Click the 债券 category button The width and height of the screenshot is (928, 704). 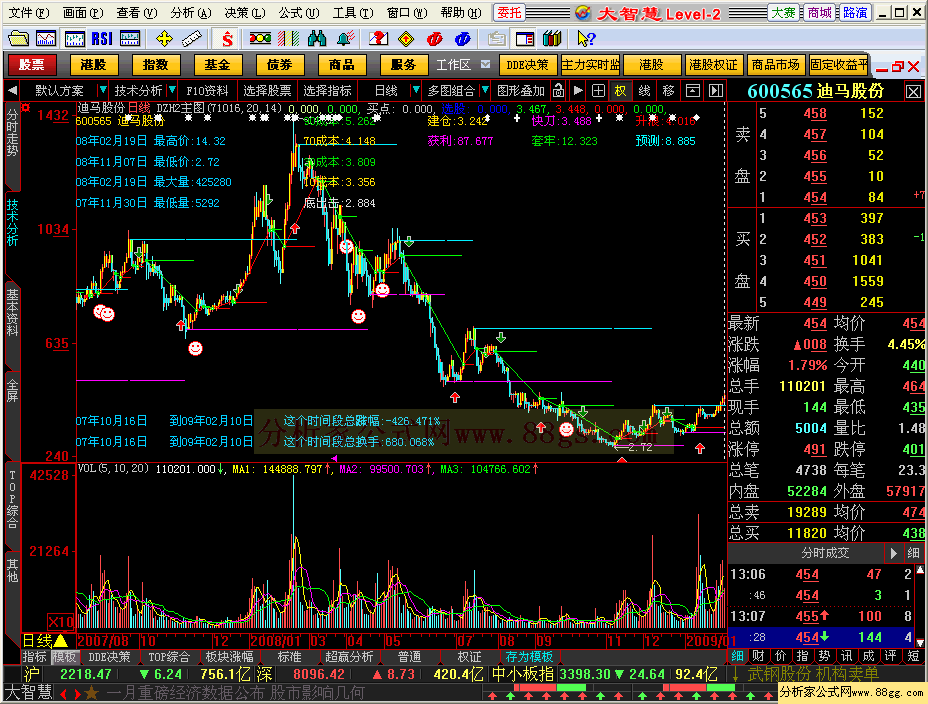[279, 64]
